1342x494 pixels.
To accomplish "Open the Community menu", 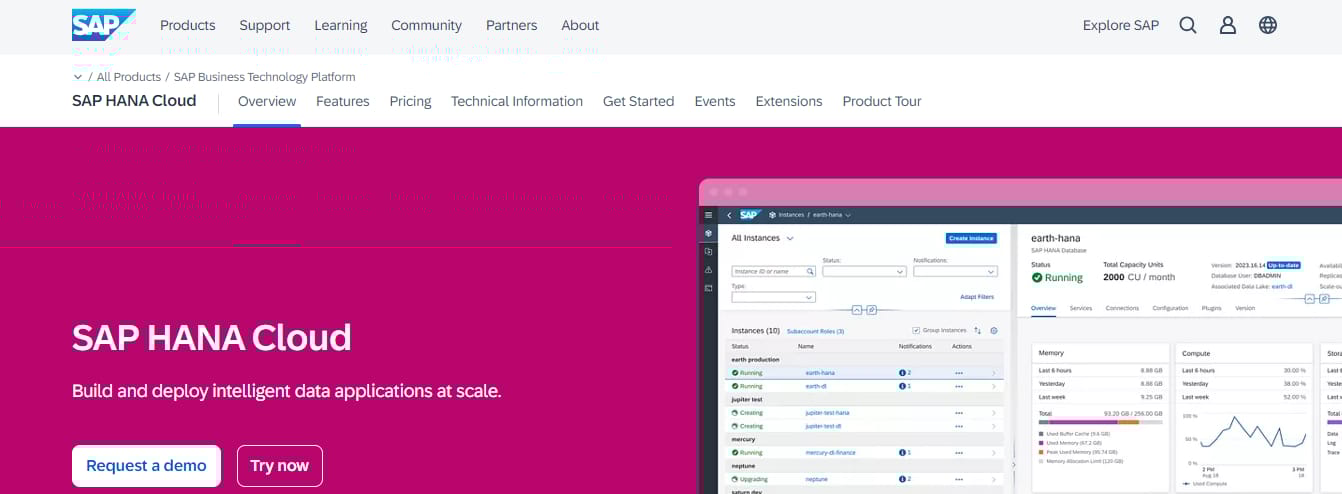I will click(427, 25).
